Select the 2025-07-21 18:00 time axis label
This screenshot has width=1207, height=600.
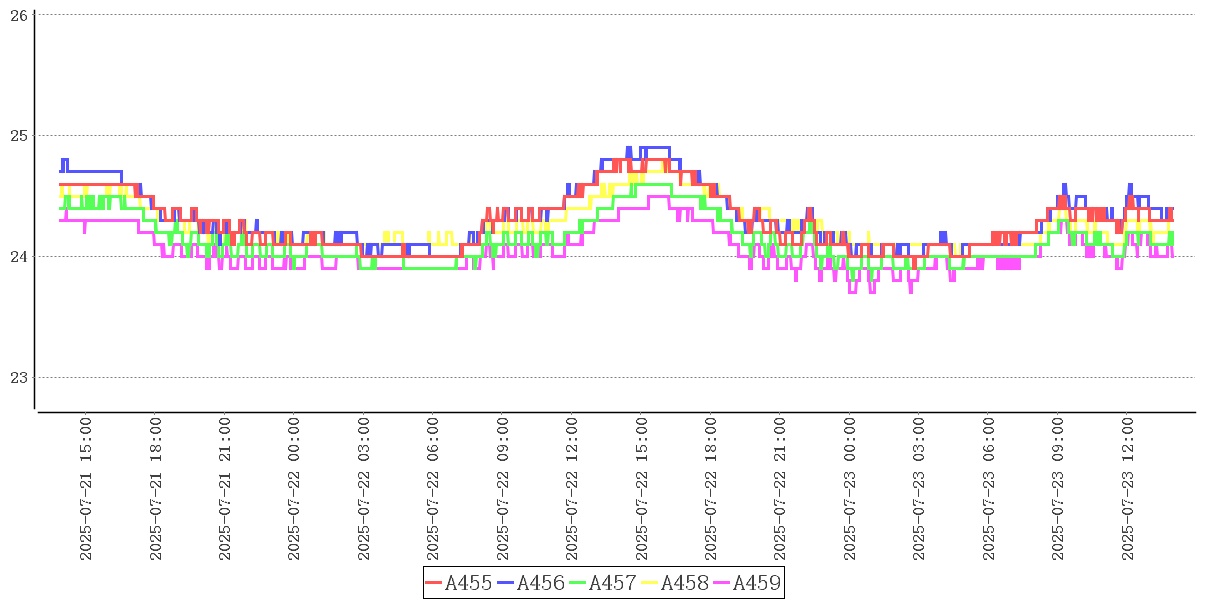pyautogui.click(x=156, y=489)
